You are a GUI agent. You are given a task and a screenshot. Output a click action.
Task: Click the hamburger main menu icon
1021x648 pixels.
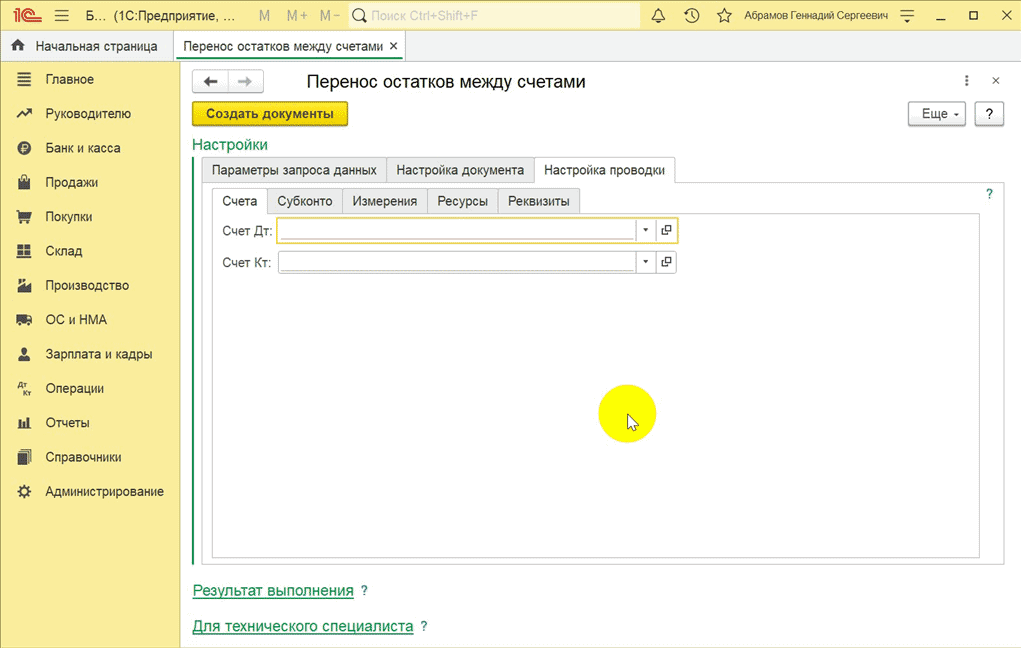click(x=61, y=16)
